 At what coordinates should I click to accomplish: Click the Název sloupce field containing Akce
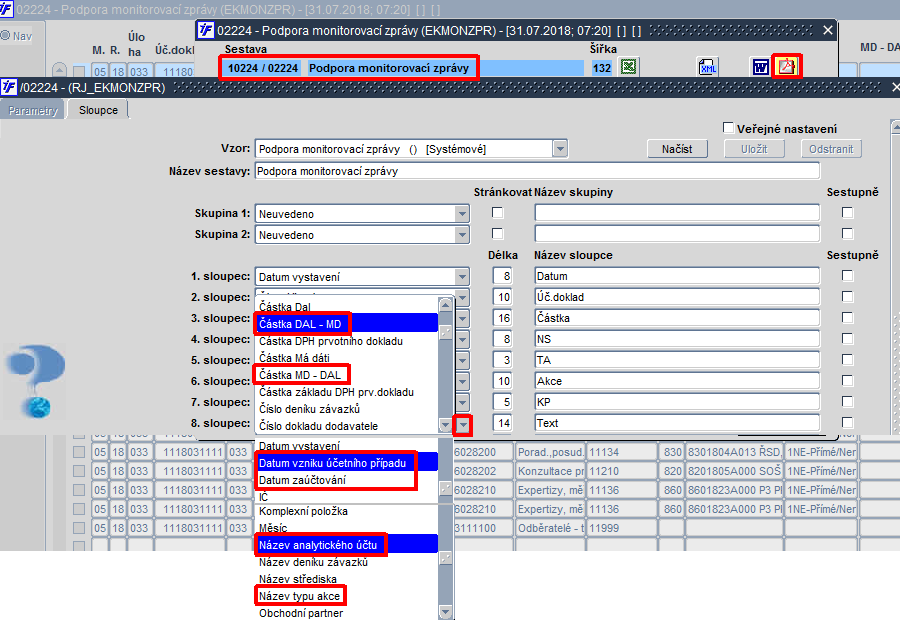[677, 381]
